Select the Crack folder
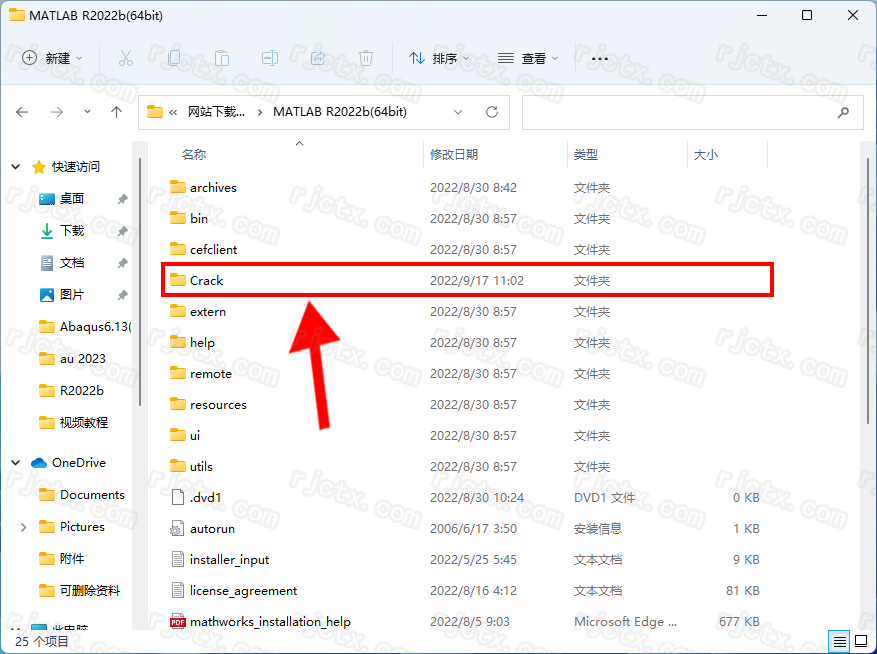Image resolution: width=877 pixels, height=654 pixels. (x=207, y=281)
